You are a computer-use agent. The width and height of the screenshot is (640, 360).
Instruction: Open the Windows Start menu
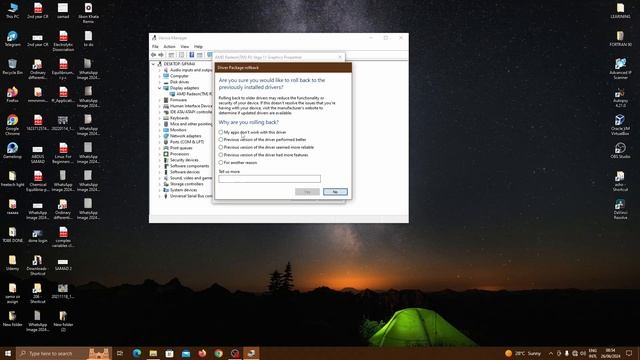pos(8,353)
